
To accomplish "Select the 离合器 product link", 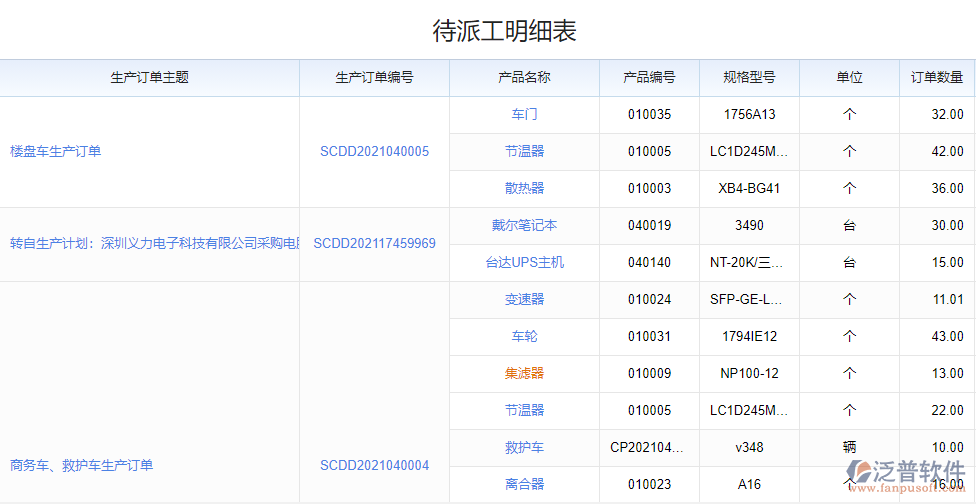I will 524,485.
